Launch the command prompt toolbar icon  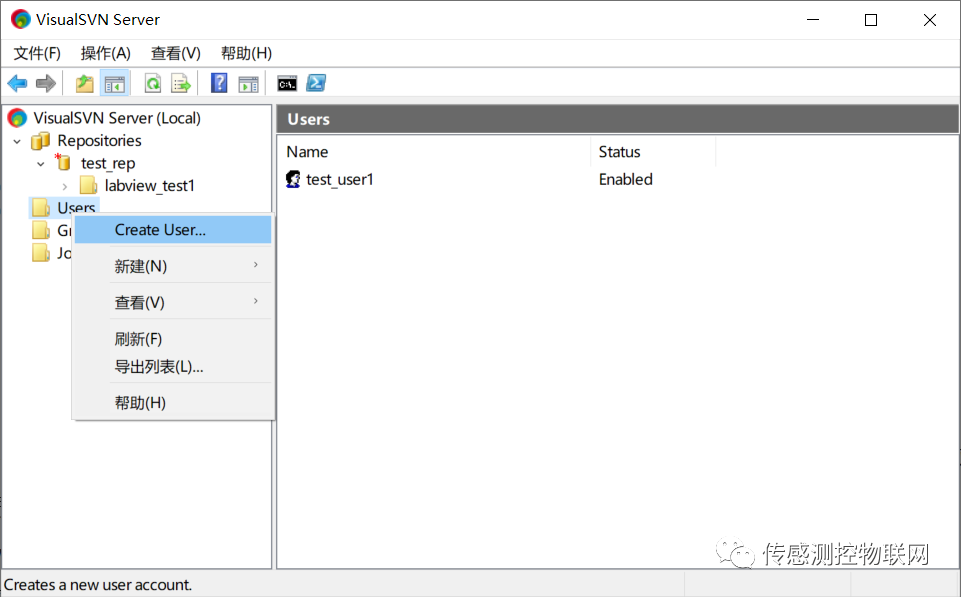point(287,83)
